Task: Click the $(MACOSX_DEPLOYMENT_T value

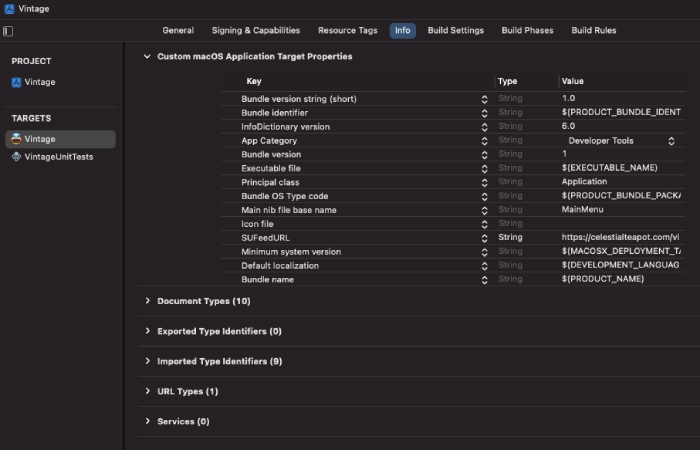Action: (621, 251)
